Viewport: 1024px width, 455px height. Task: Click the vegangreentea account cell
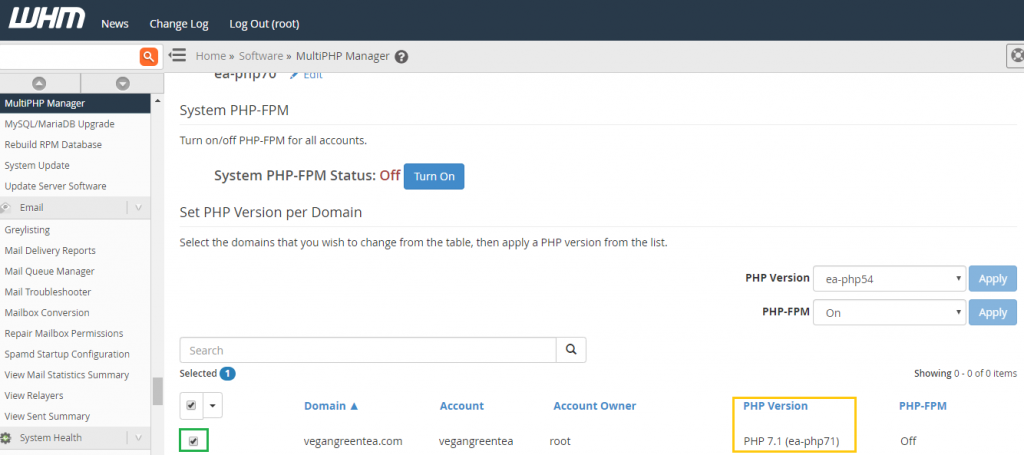[x=476, y=441]
